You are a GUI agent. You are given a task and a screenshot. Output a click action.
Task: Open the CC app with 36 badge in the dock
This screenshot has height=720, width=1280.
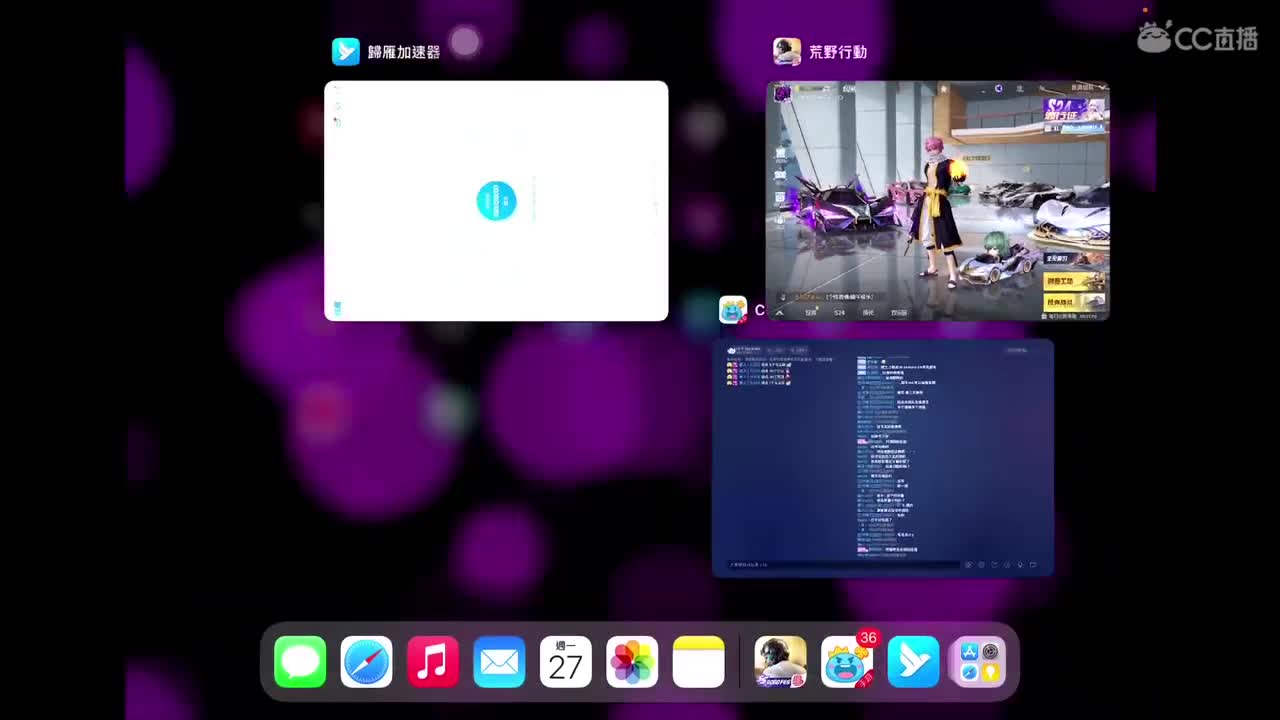click(x=847, y=662)
